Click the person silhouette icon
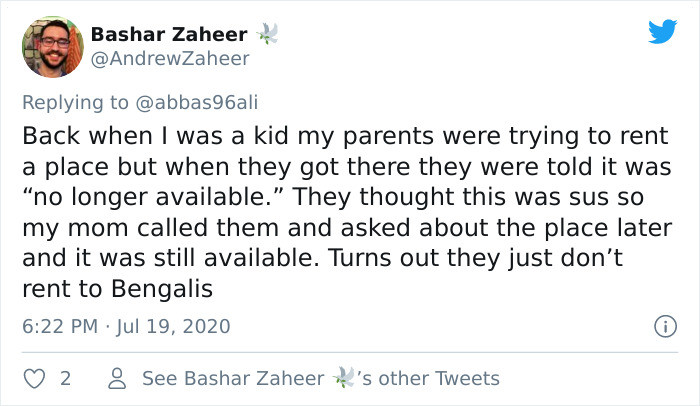The height and width of the screenshot is (406, 700). (116, 379)
